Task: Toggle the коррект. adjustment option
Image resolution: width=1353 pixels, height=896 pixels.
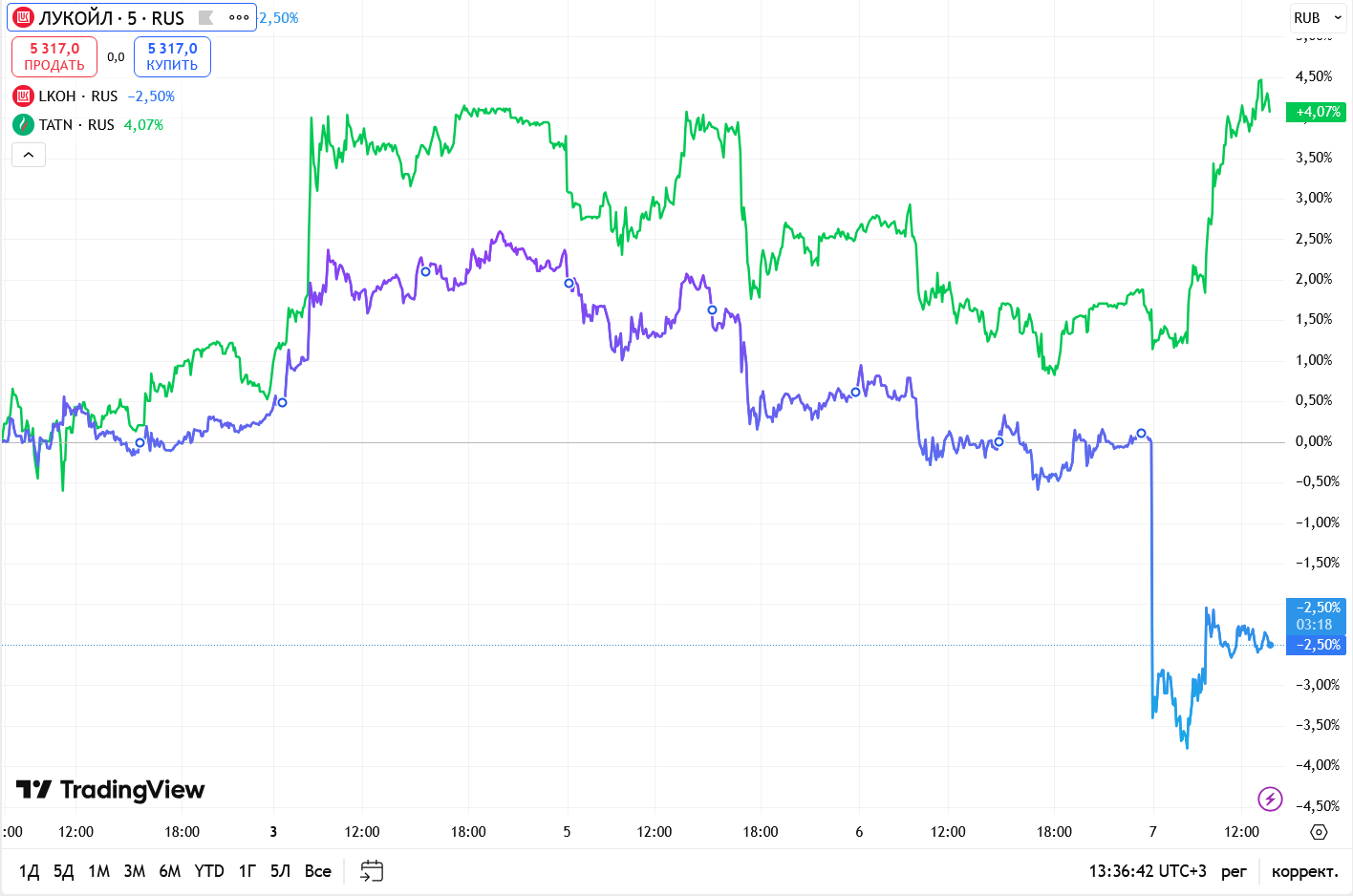Action: pyautogui.click(x=1304, y=871)
